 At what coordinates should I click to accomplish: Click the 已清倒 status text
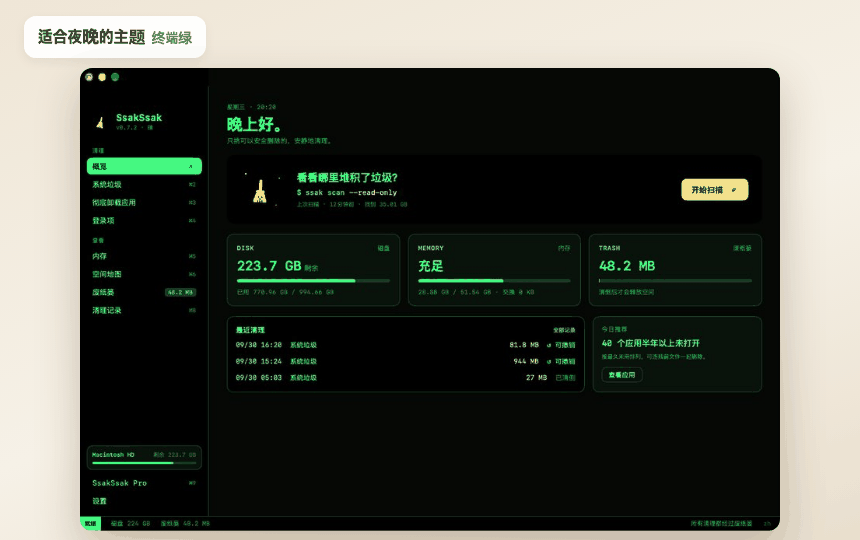click(565, 378)
